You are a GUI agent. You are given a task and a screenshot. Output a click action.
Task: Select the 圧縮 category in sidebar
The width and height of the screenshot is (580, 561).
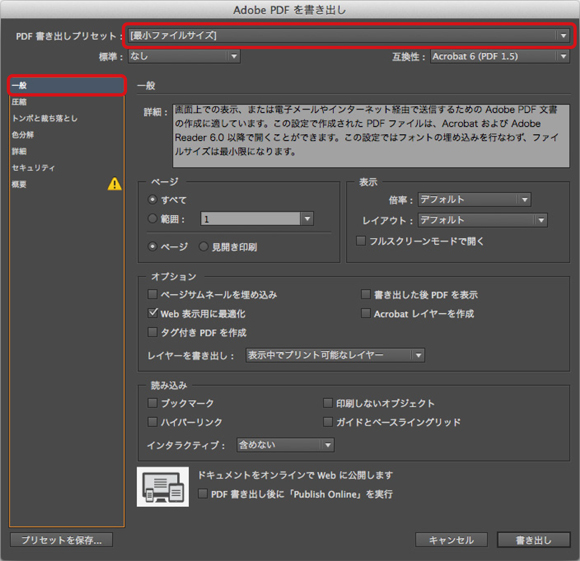tap(67, 102)
